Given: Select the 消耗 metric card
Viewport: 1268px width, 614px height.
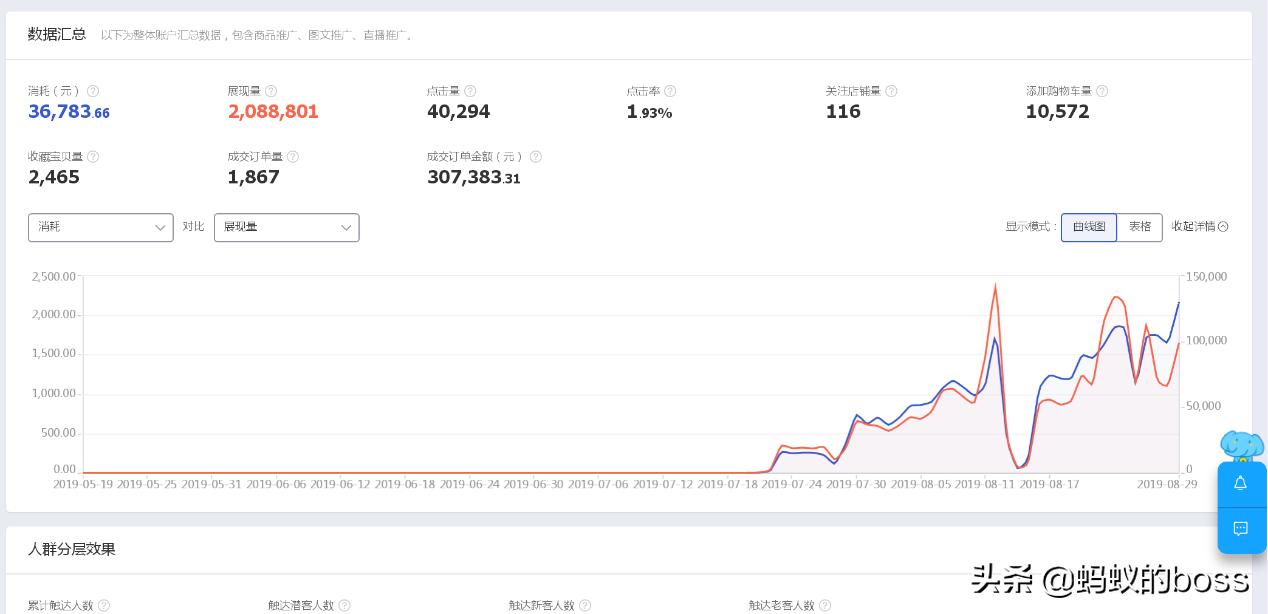Looking at the screenshot, I should pyautogui.click(x=69, y=102).
